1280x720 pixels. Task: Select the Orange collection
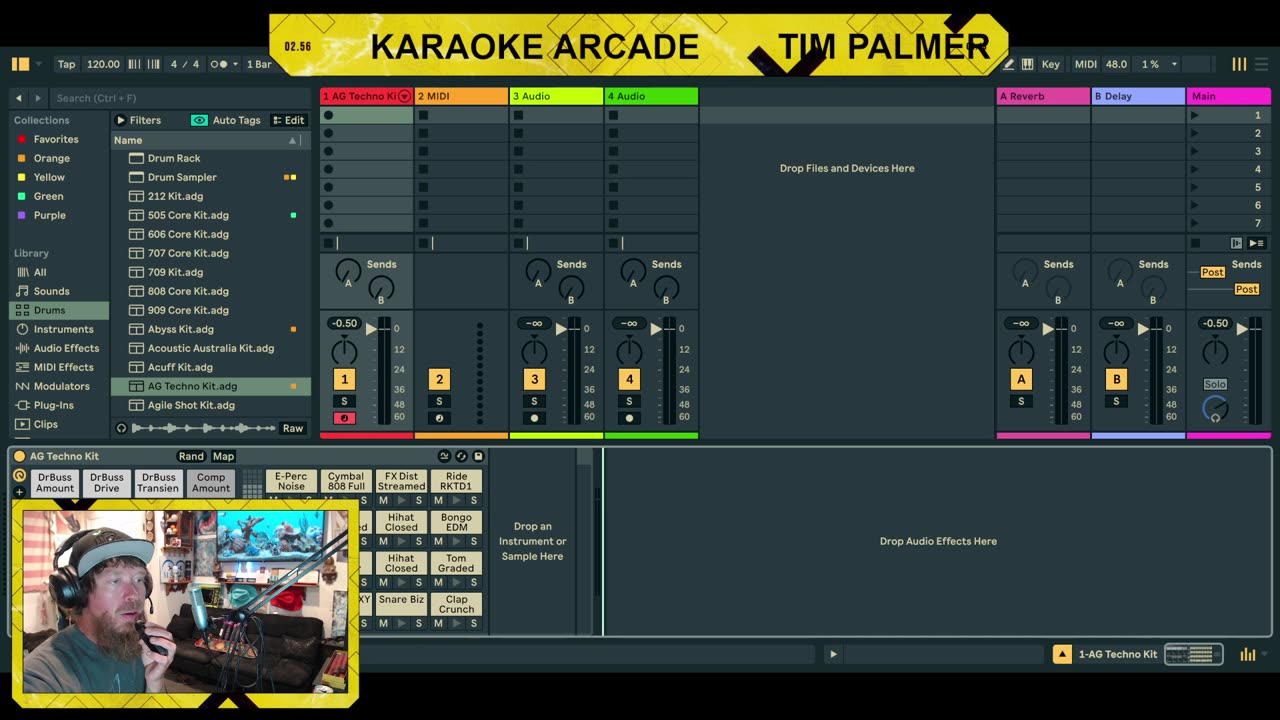pos(52,158)
